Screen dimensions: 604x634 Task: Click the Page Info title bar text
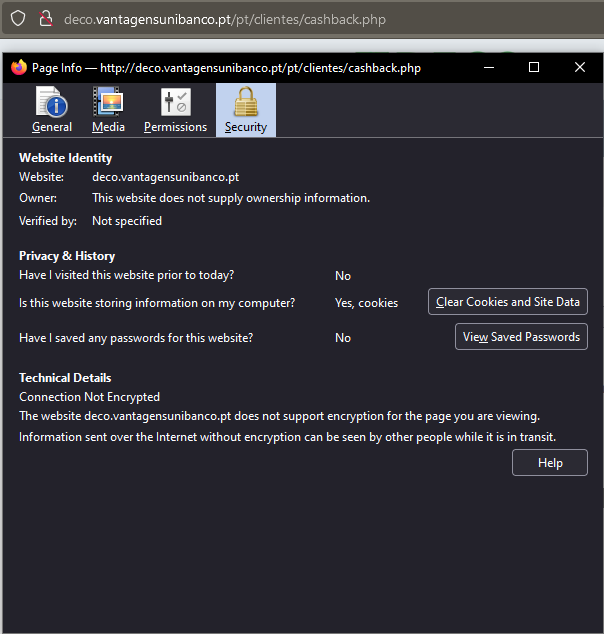226,68
